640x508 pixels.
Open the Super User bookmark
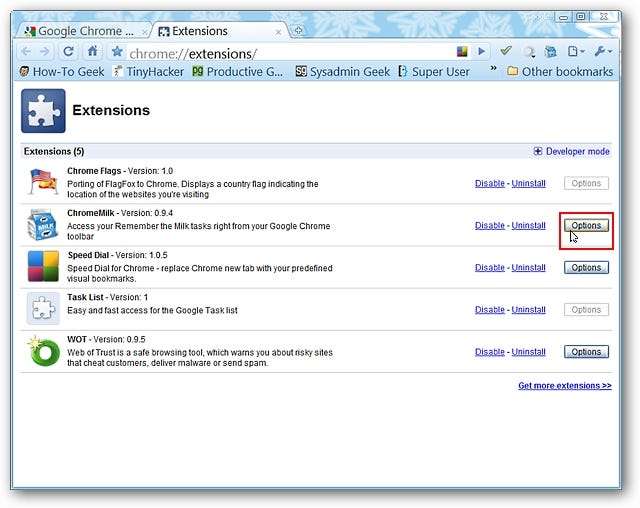pyautogui.click(x=434, y=72)
